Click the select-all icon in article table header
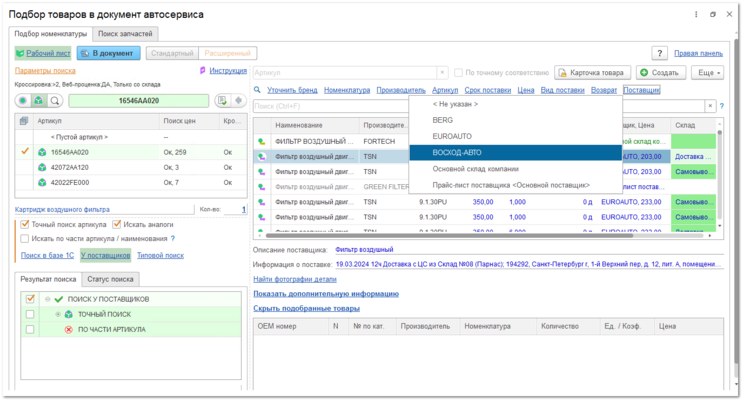 24,121
